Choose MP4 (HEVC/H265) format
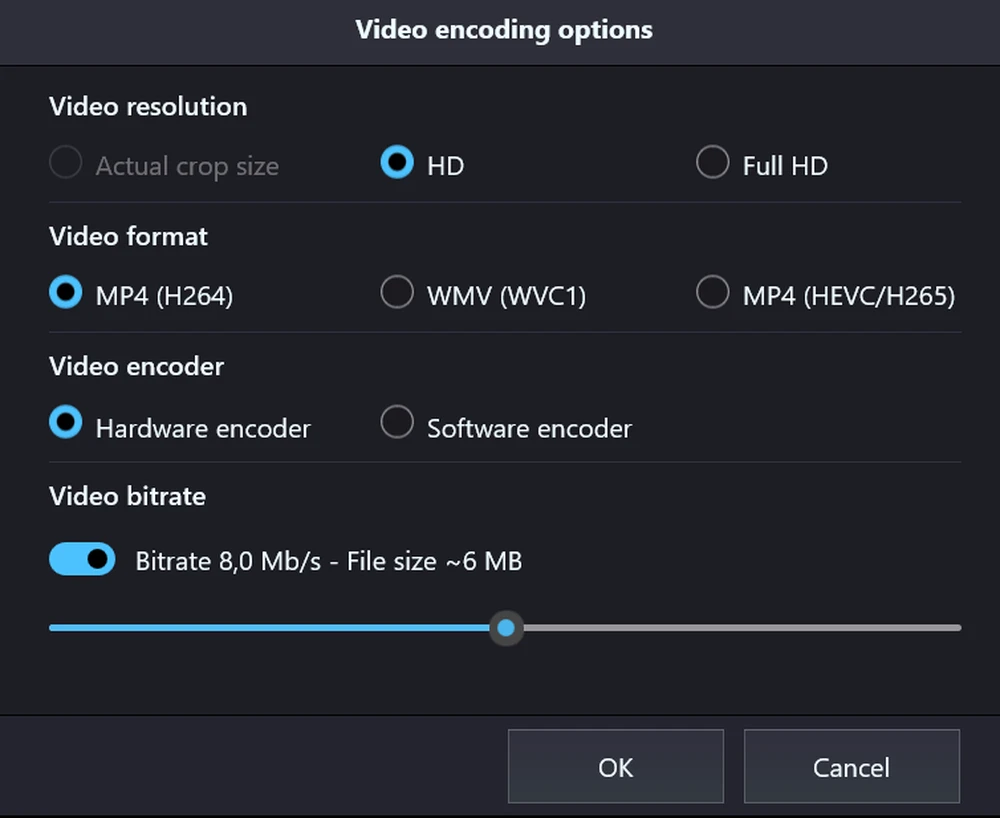Image resolution: width=1000 pixels, height=818 pixels. (713, 293)
